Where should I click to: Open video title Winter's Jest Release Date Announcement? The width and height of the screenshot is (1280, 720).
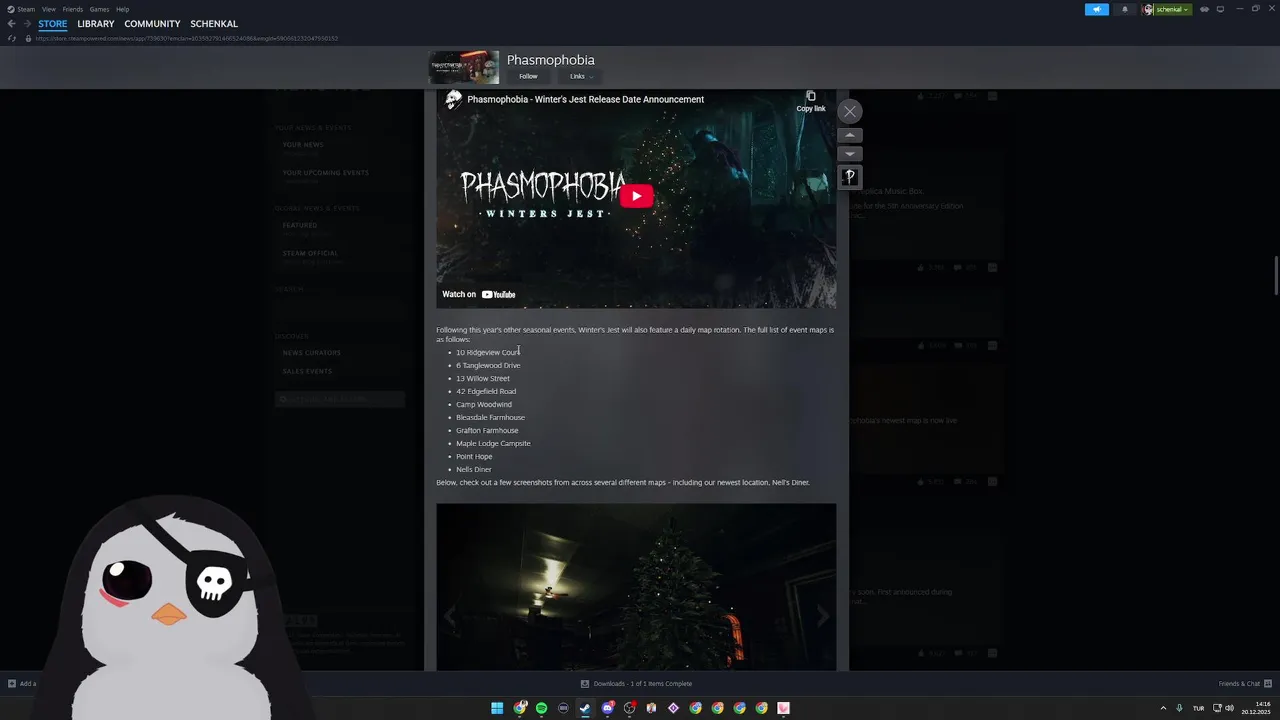(x=585, y=99)
